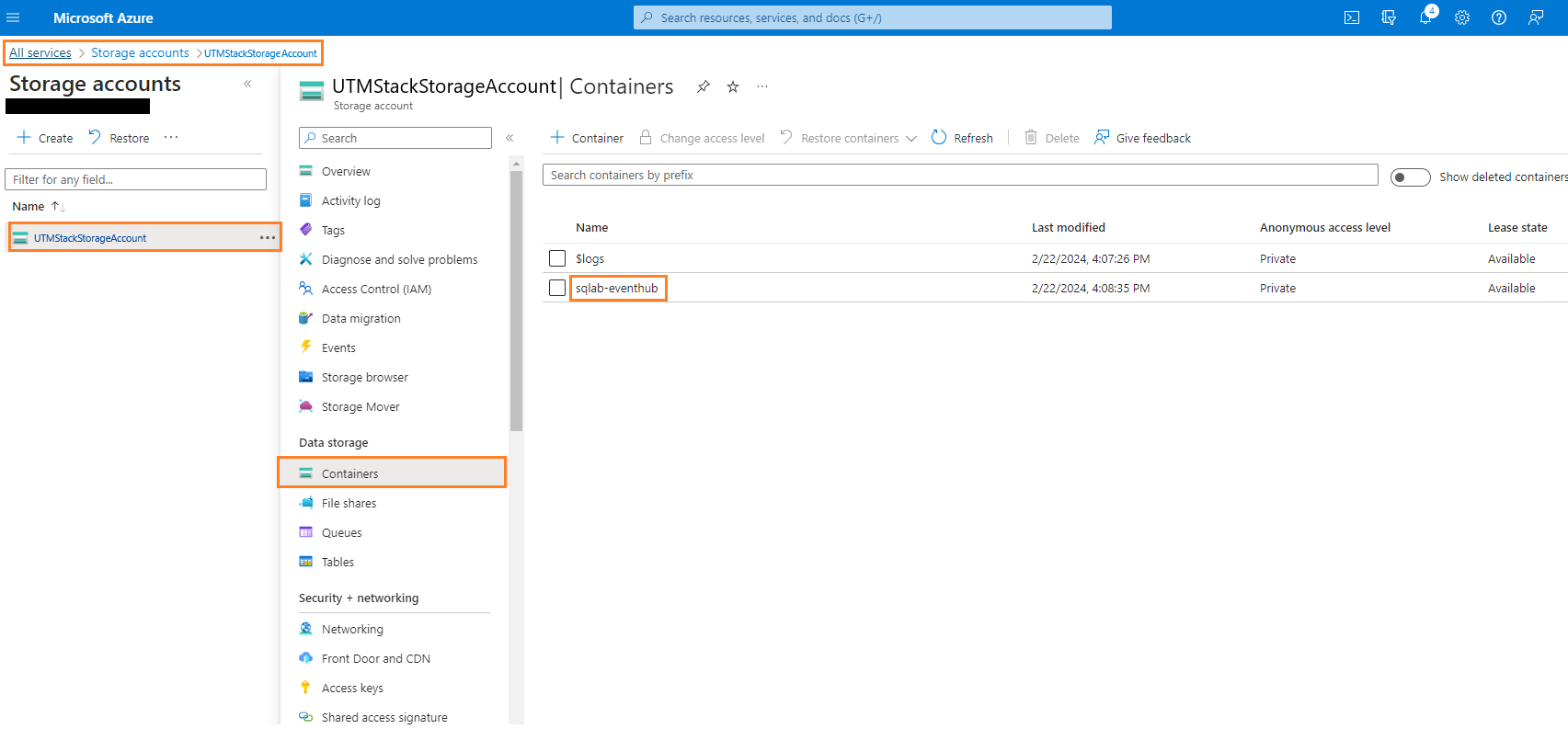Click Create in the Storage accounts panel
Viewport: 1568px width, 729px height.
(x=45, y=138)
